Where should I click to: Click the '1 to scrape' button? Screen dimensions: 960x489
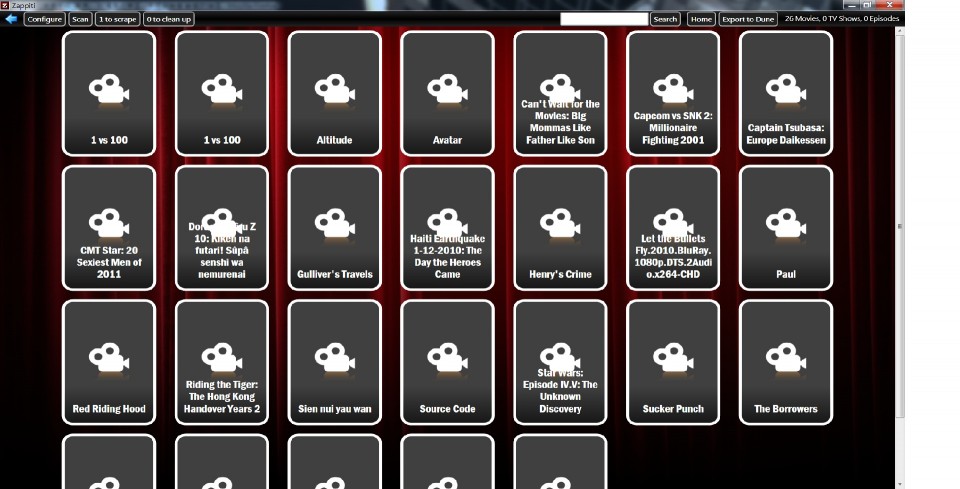click(117, 19)
